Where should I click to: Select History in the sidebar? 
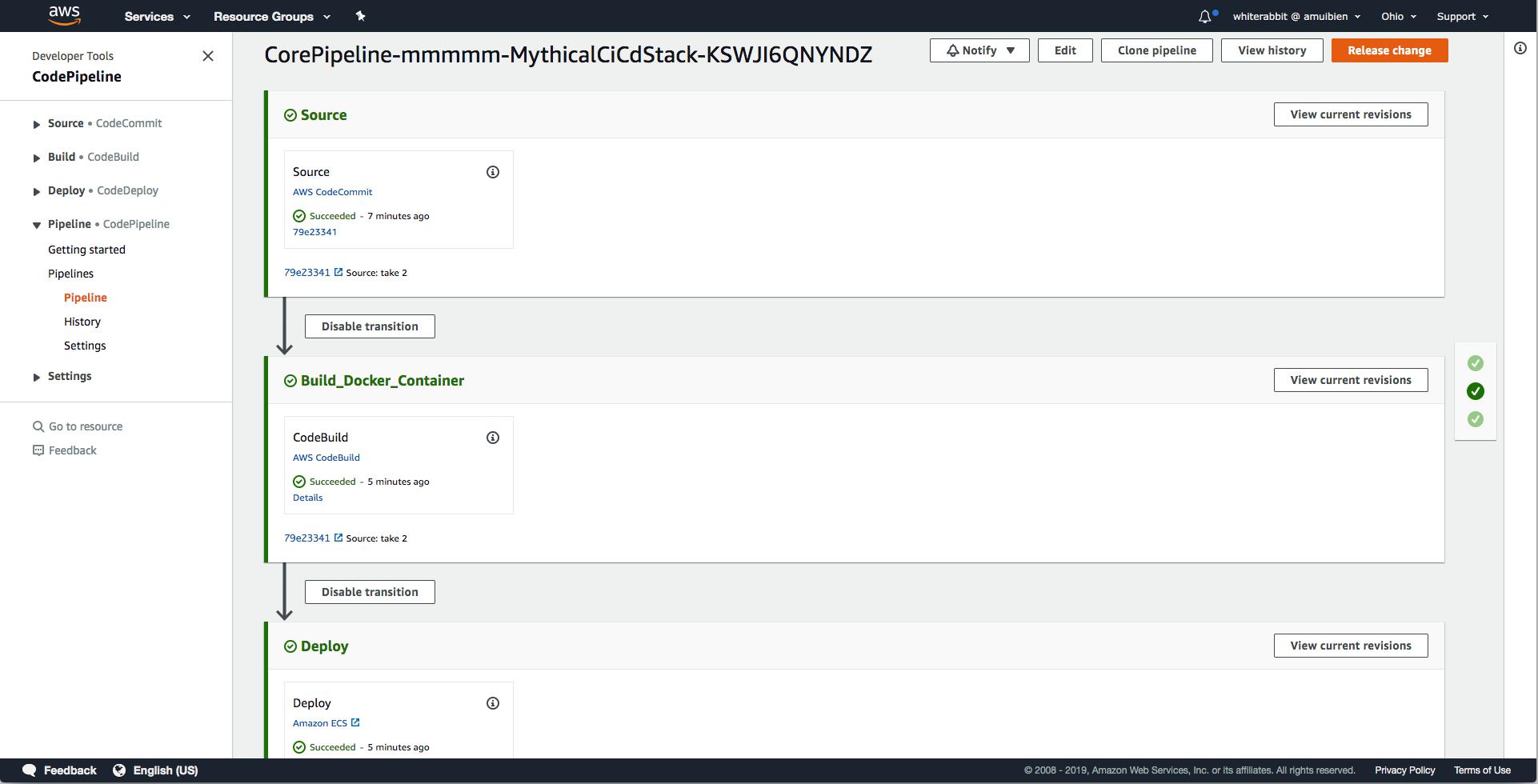[82, 322]
